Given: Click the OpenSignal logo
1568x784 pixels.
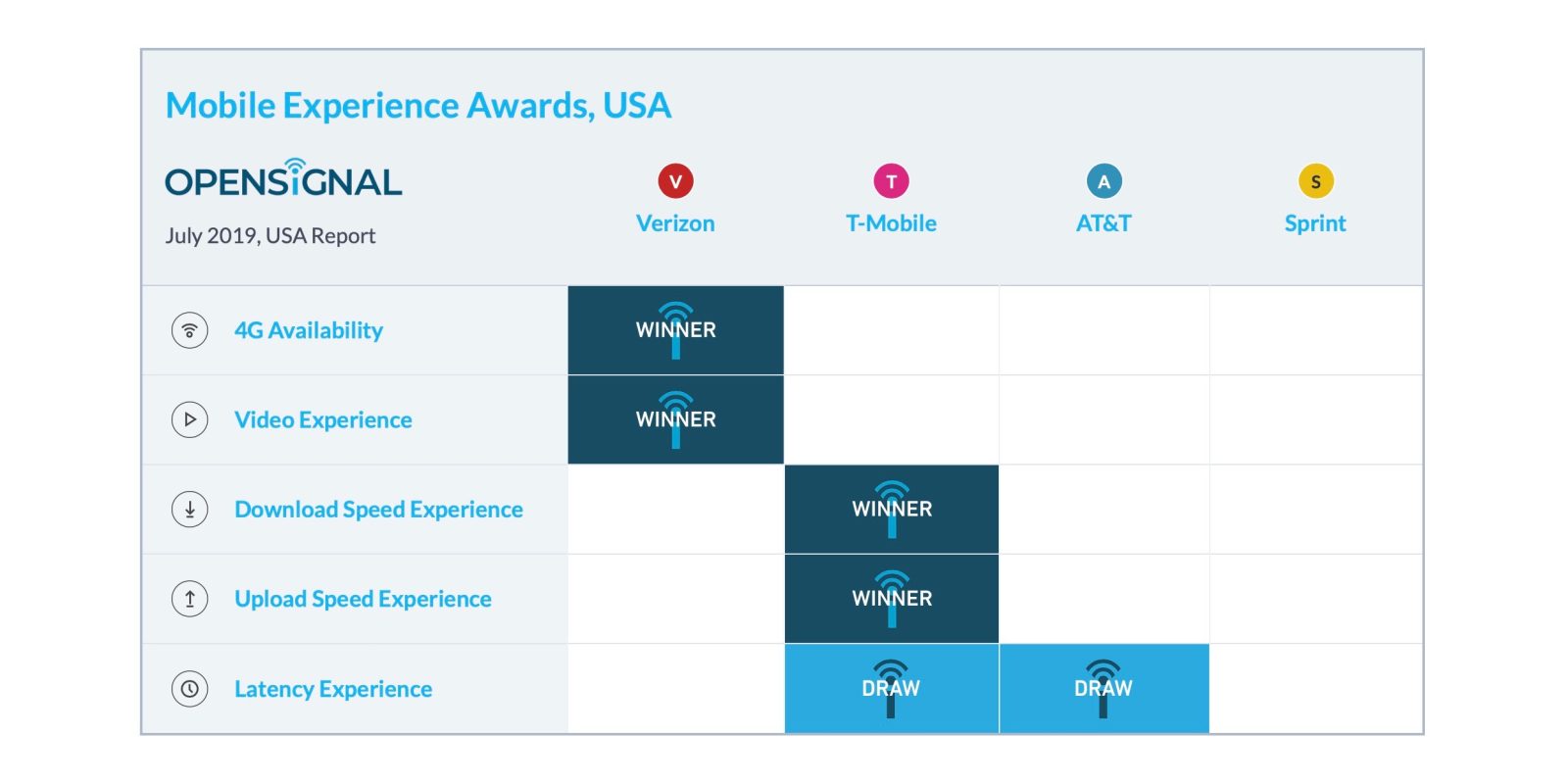Looking at the screenshot, I should pyautogui.click(x=283, y=179).
